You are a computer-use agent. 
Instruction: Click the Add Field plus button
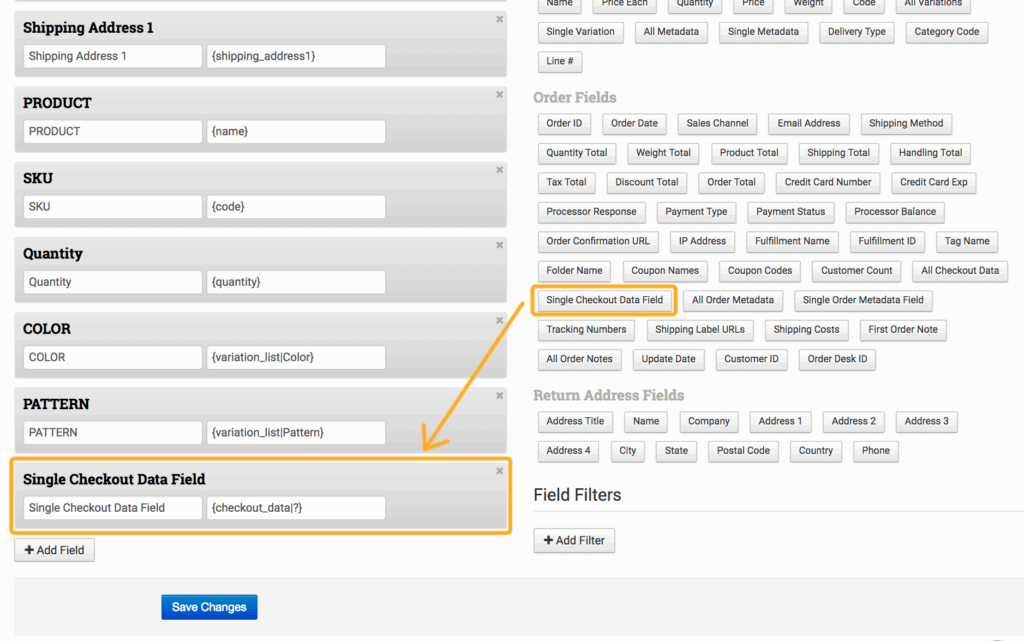point(55,550)
